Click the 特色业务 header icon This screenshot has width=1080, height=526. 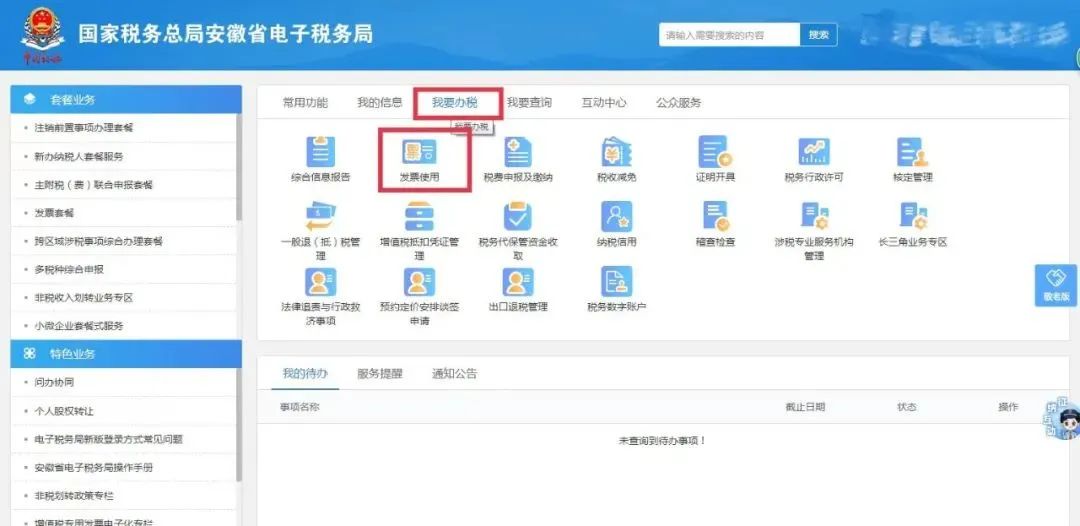pos(29,354)
